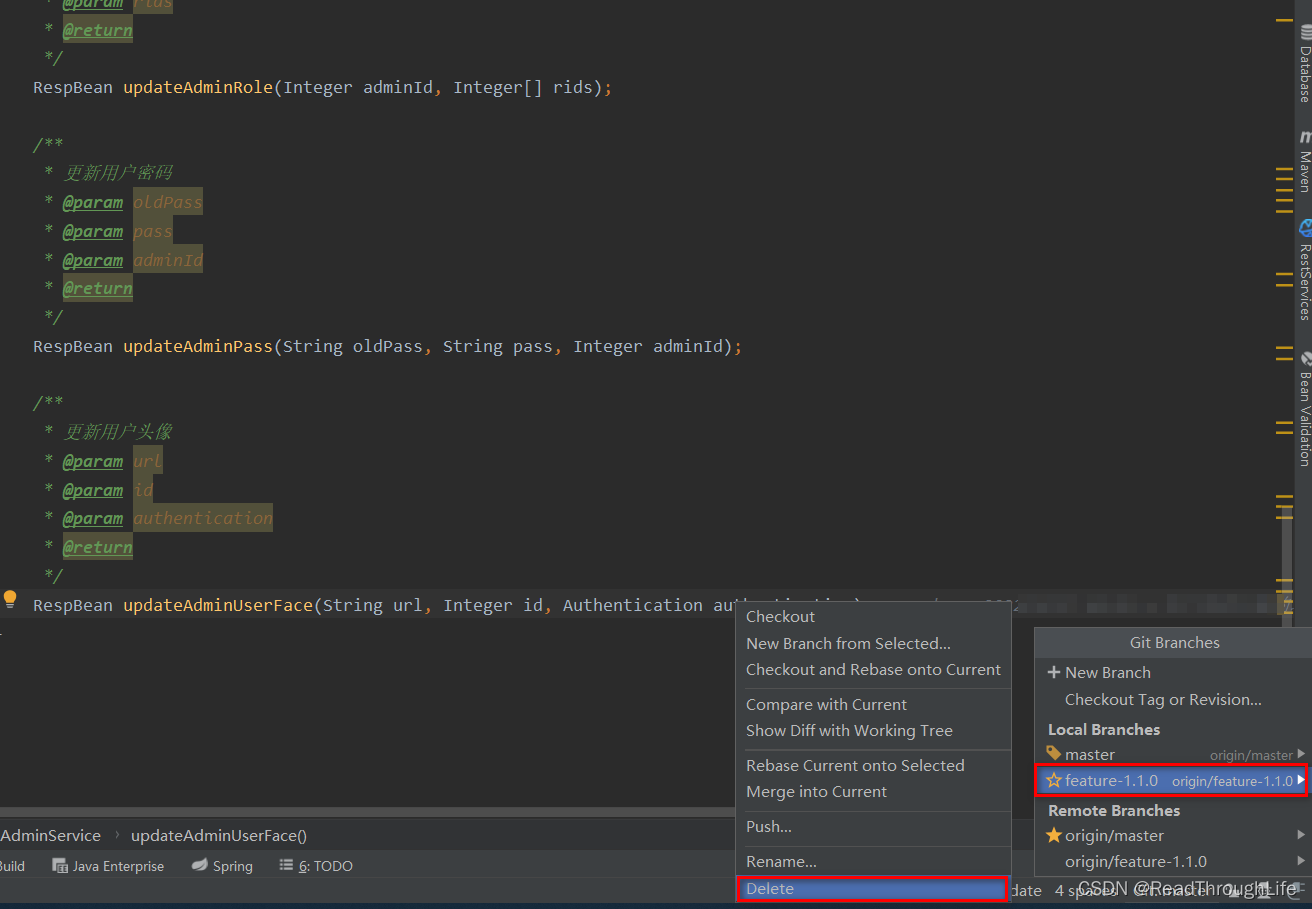The width and height of the screenshot is (1312, 909).
Task: Open the Spring tool window
Action: pyautogui.click(x=222, y=866)
